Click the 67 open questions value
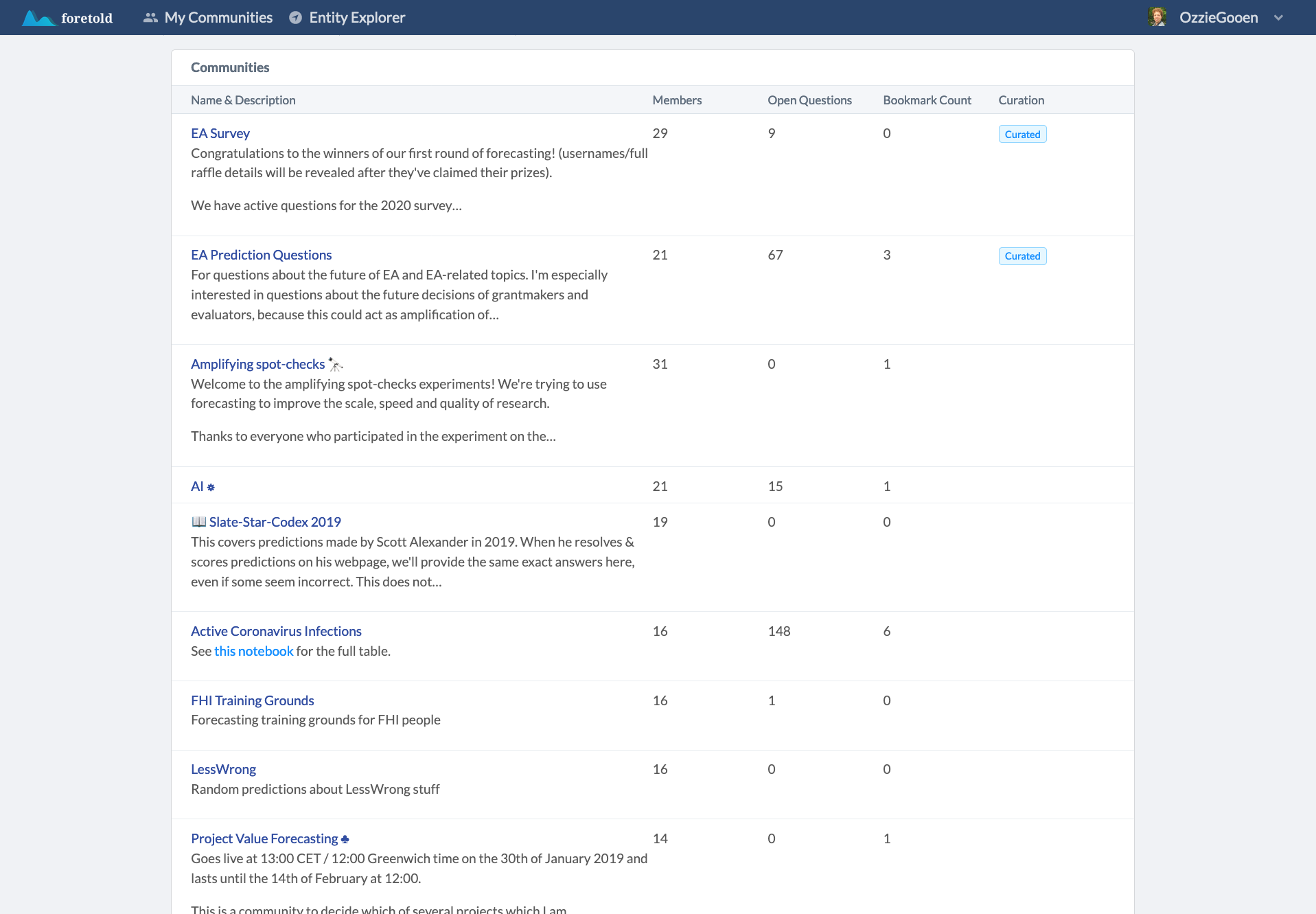 tap(775, 255)
